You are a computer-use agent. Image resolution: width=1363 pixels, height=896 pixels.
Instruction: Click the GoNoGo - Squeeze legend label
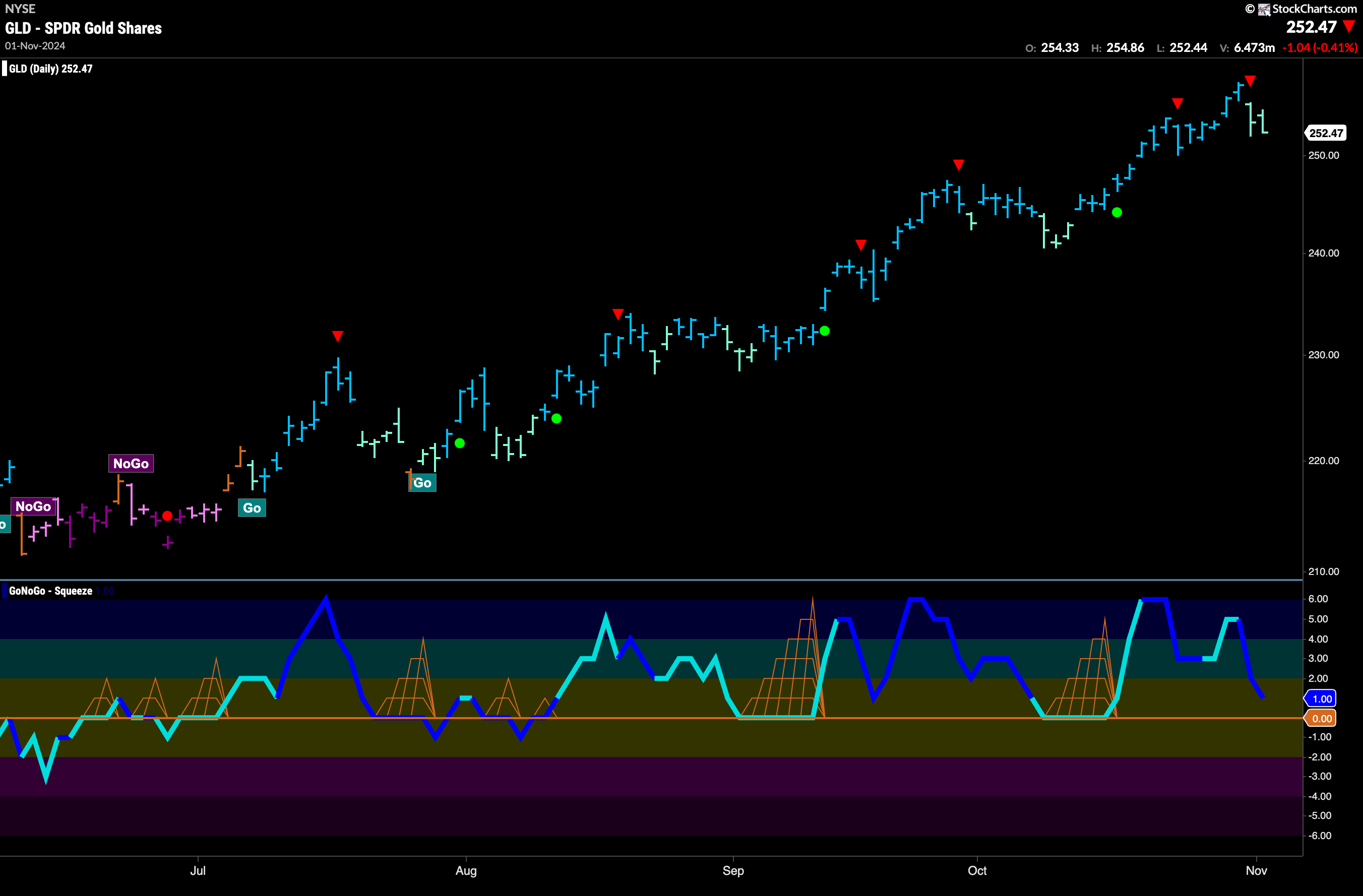click(x=50, y=591)
